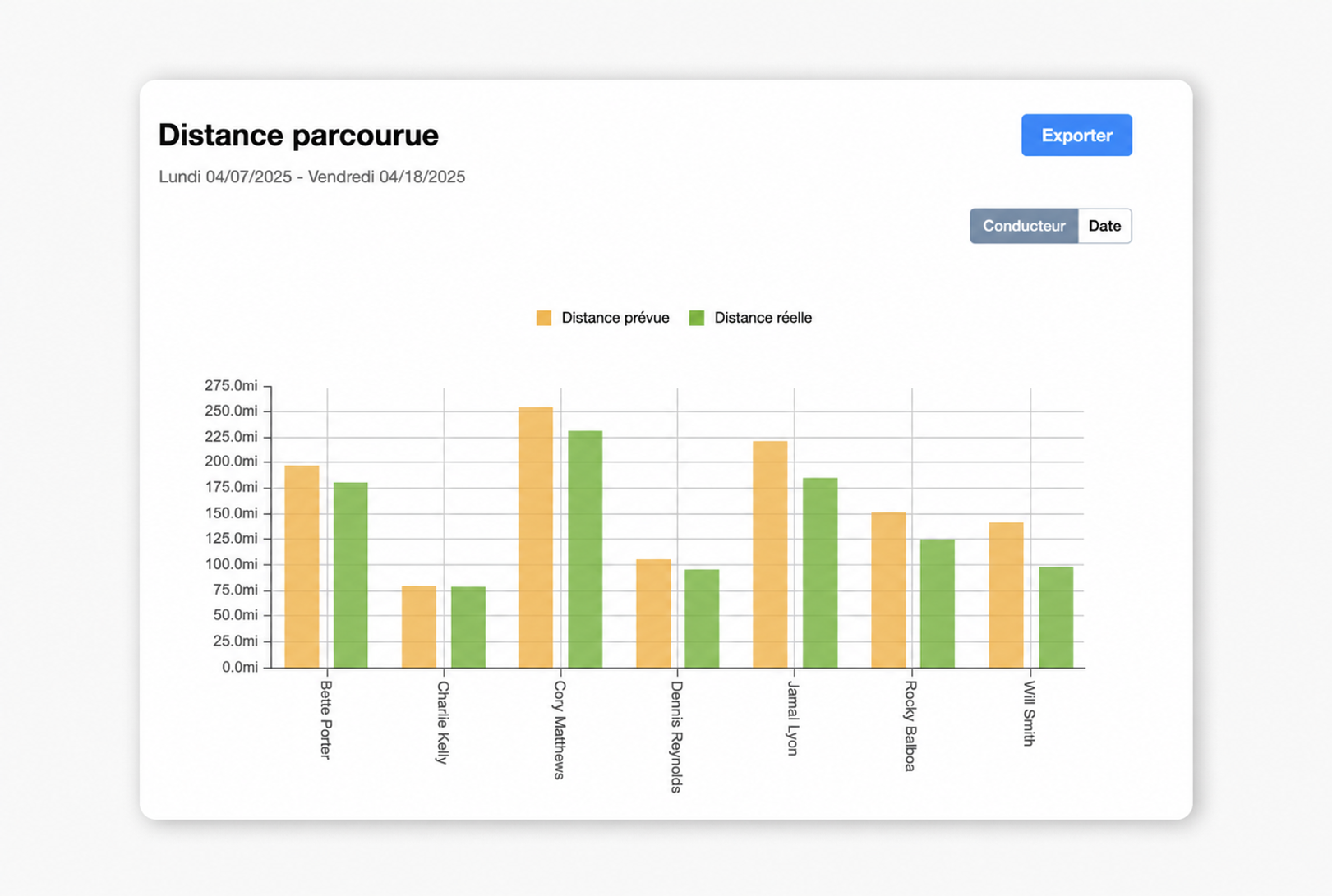Switch grouping to Date
The height and width of the screenshot is (896, 1332).
(1104, 226)
